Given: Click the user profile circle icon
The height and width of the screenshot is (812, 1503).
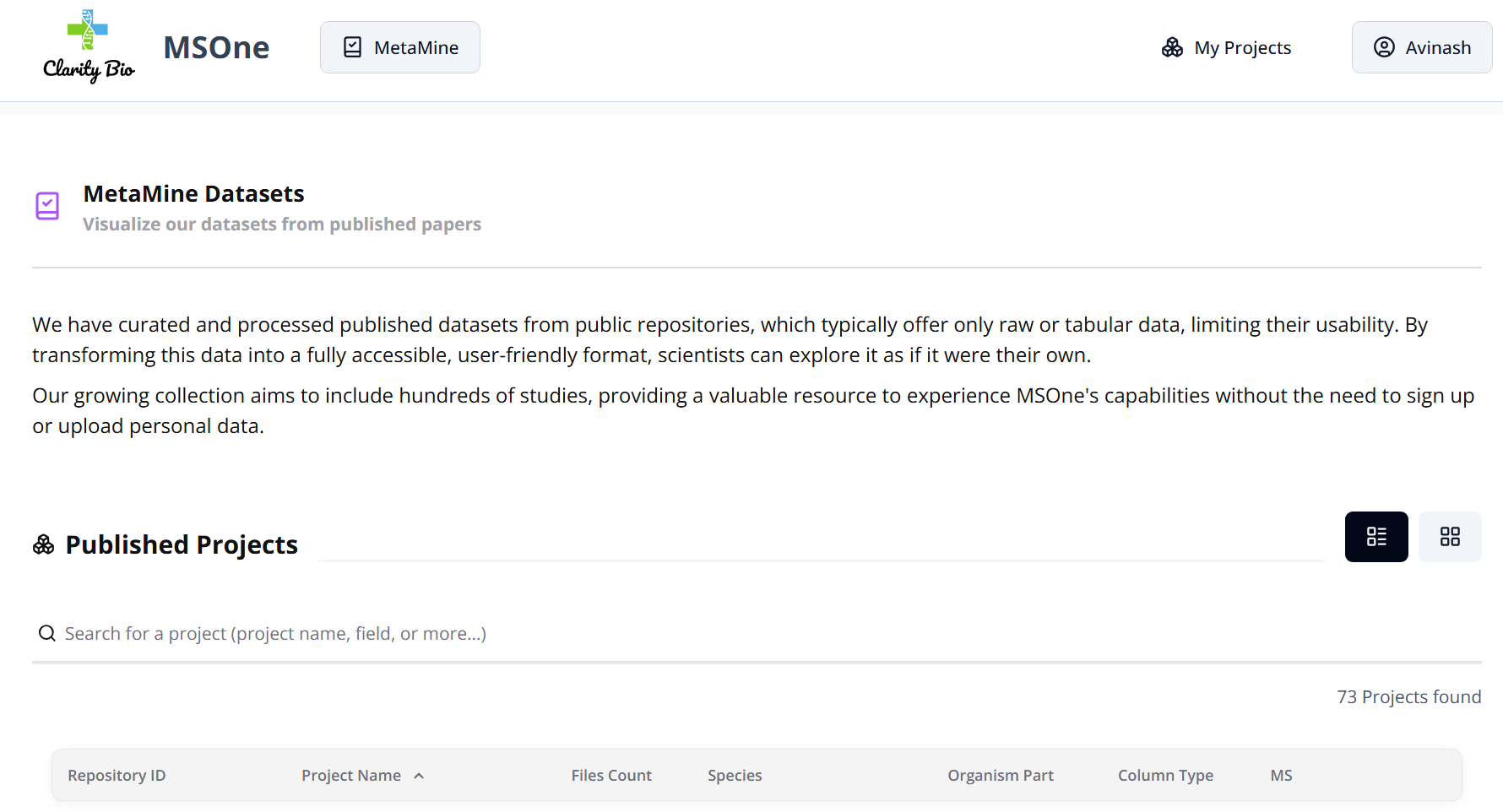Looking at the screenshot, I should [1384, 47].
